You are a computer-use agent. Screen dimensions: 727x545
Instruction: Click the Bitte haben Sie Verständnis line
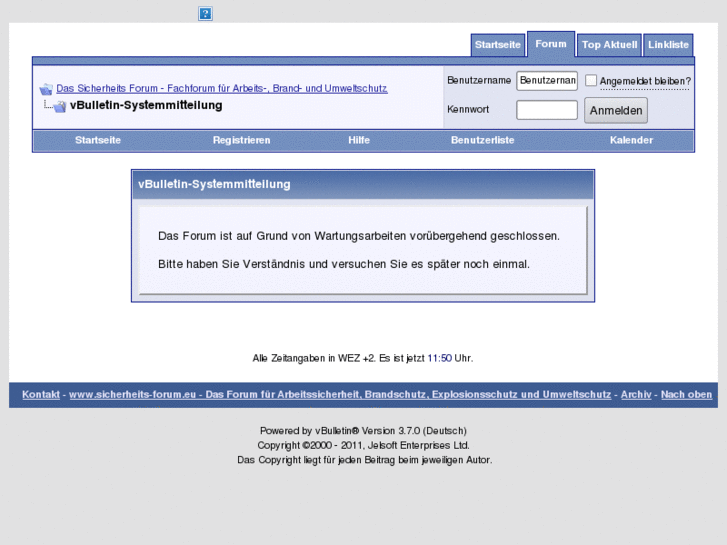coord(344,264)
